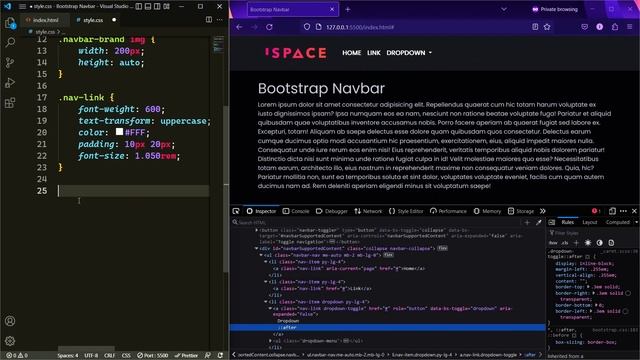
Task: Toggle the bottom panel layout icon in VS Code
Action: tap(148, 7)
